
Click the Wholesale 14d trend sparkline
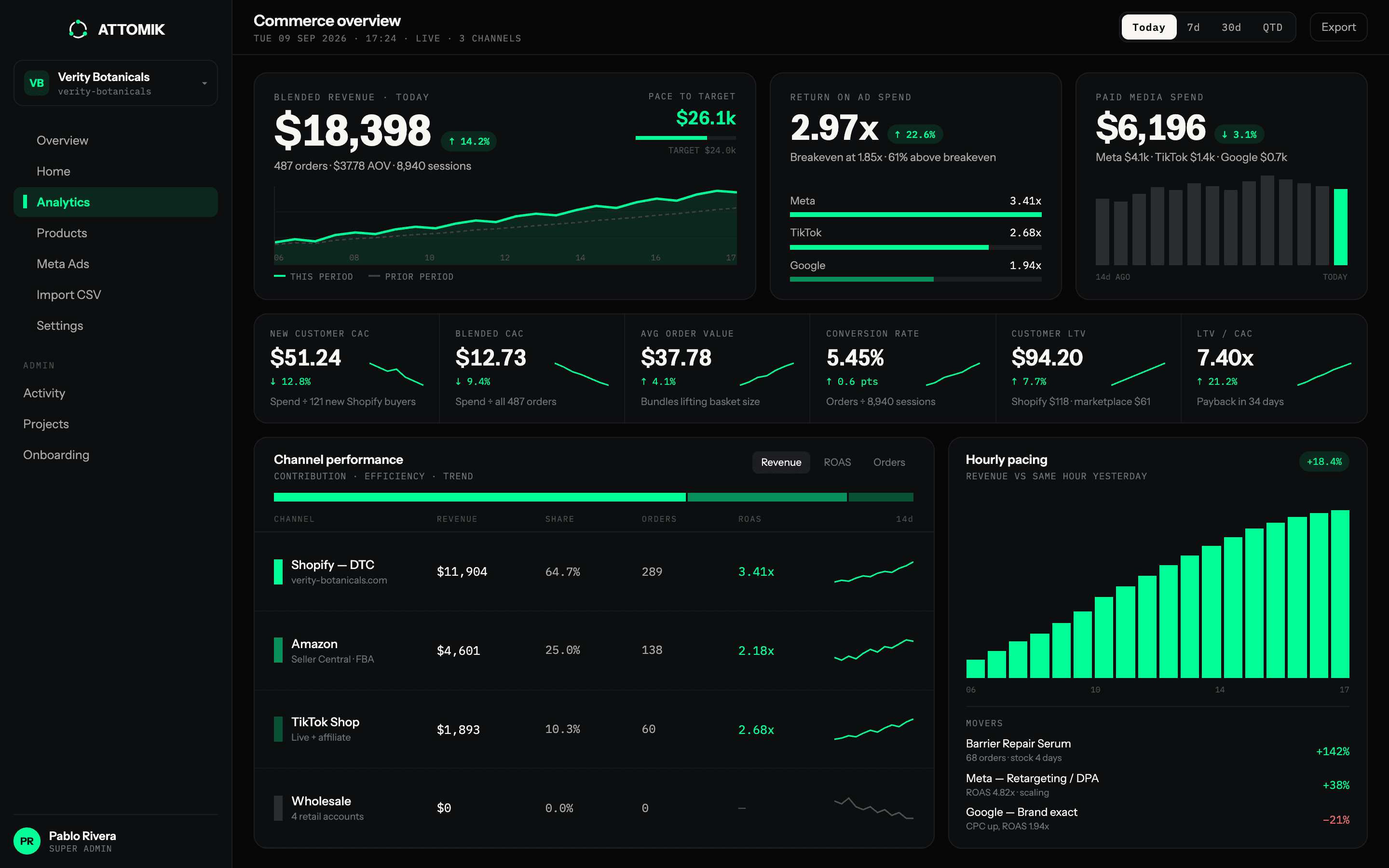click(873, 808)
